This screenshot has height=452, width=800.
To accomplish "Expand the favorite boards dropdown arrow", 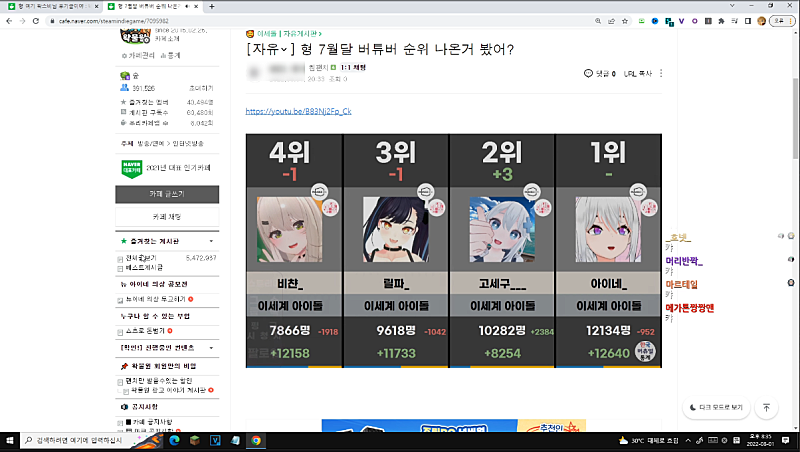I will 211,241.
